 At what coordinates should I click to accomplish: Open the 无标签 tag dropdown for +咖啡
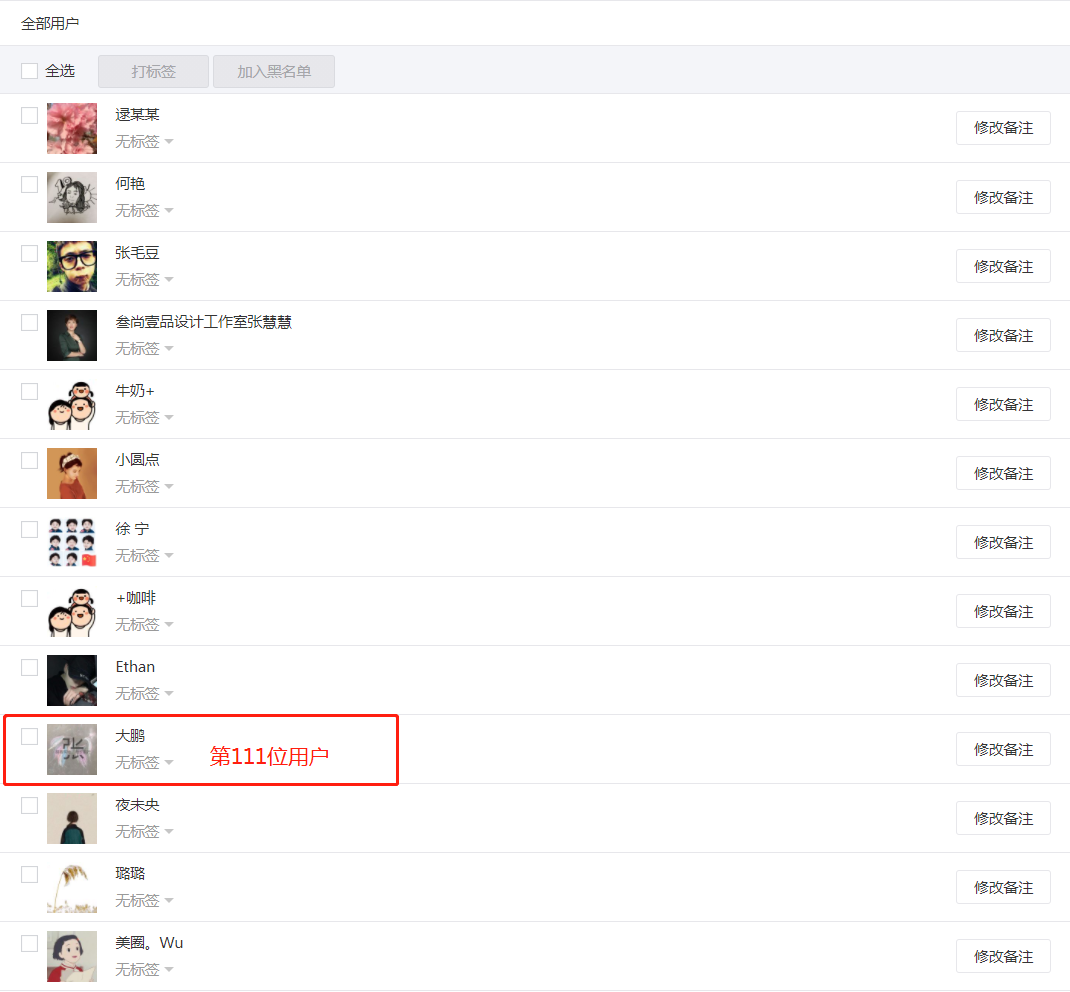click(144, 624)
